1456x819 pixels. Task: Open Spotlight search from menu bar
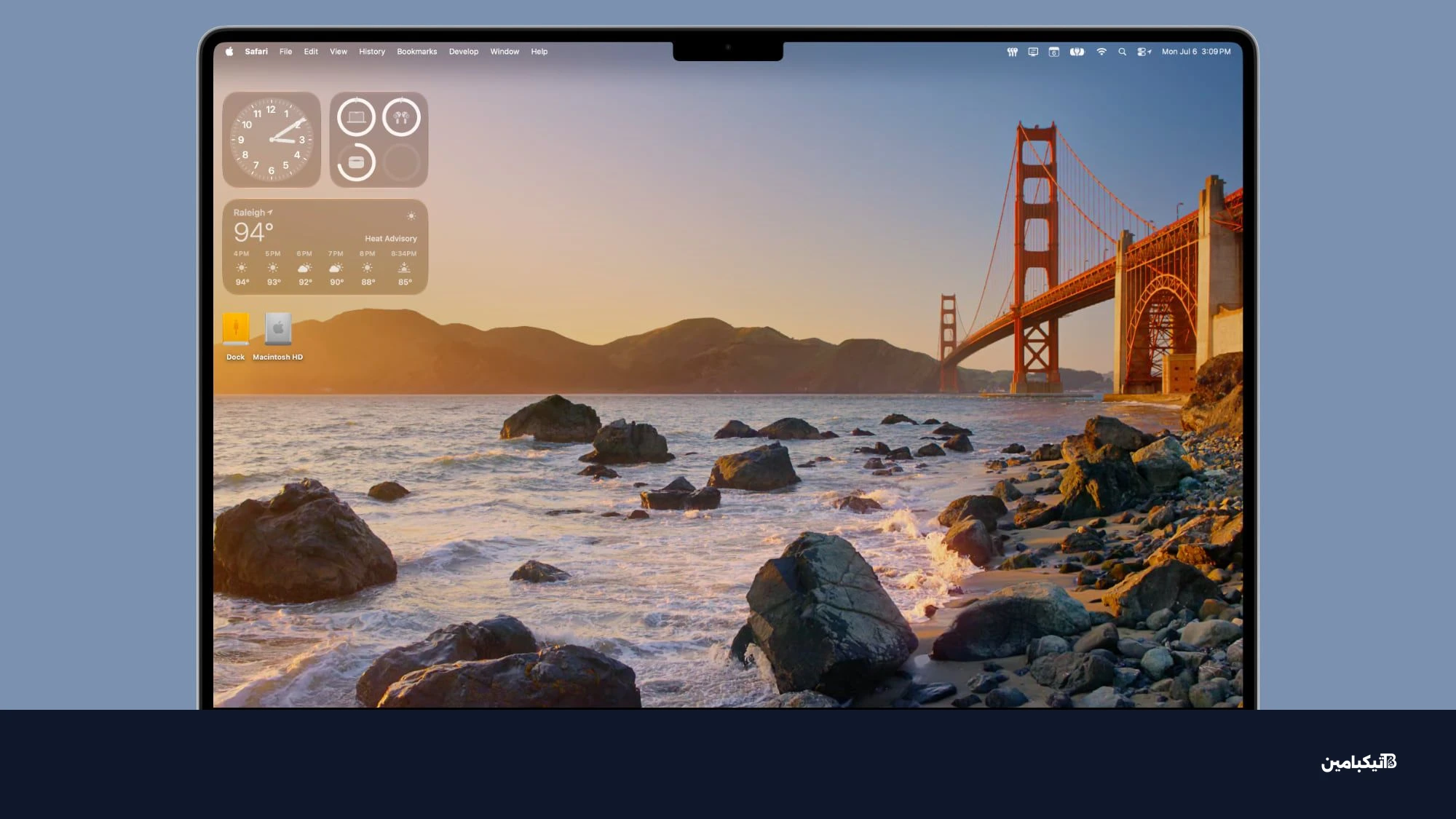(1122, 52)
